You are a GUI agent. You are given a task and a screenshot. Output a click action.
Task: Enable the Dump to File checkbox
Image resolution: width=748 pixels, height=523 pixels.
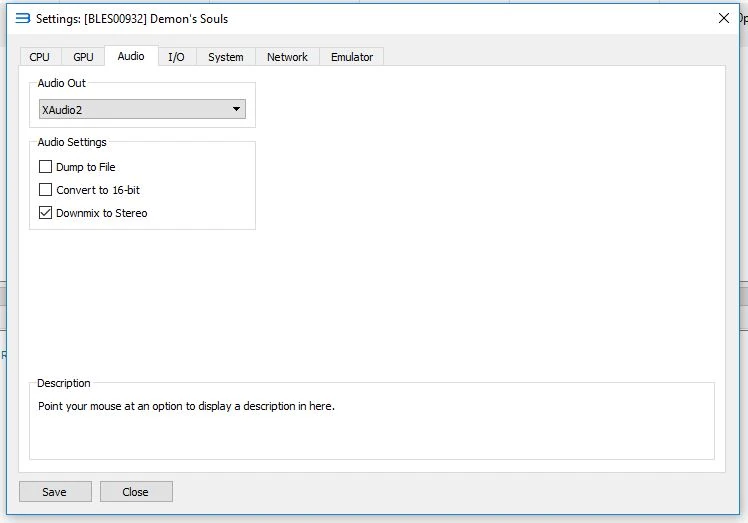(x=45, y=167)
